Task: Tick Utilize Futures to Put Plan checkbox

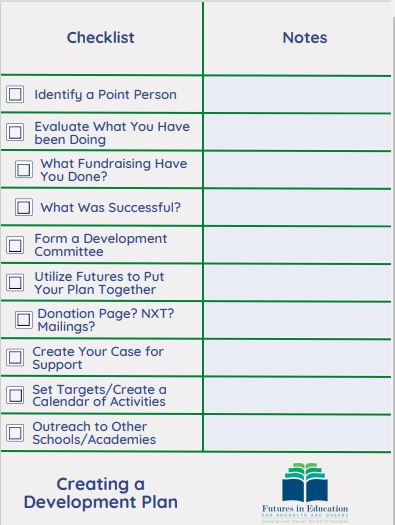Action: tap(15, 283)
